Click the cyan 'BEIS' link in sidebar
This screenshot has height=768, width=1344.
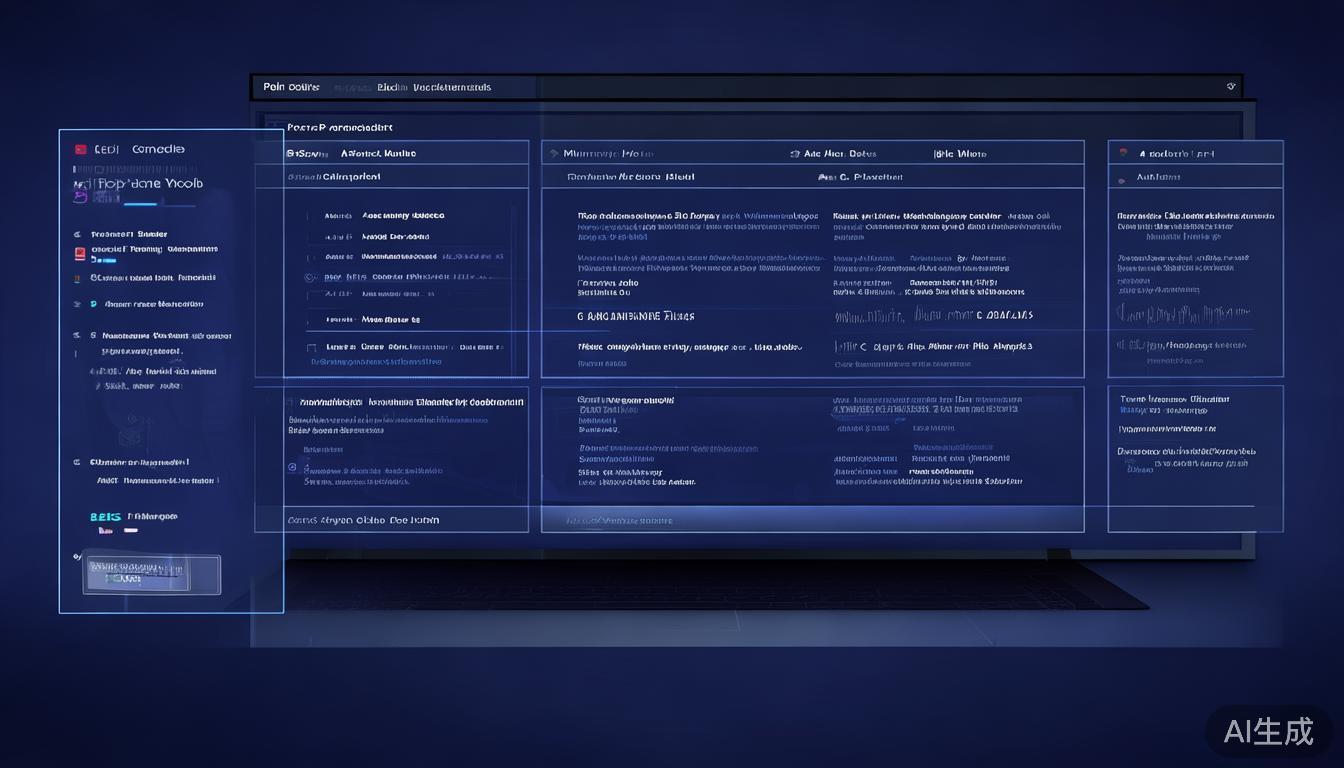pos(105,517)
